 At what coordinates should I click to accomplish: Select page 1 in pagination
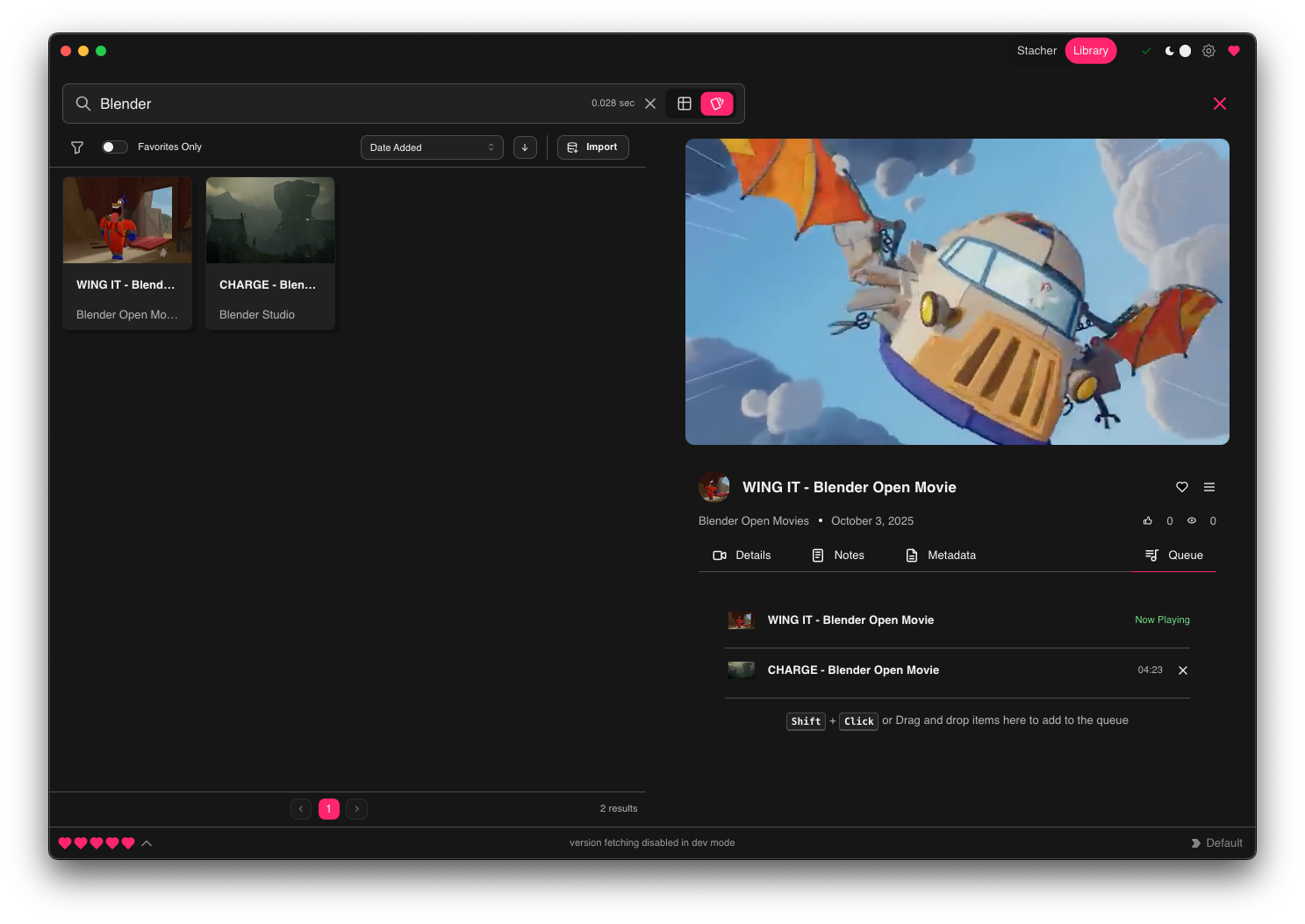tap(329, 809)
